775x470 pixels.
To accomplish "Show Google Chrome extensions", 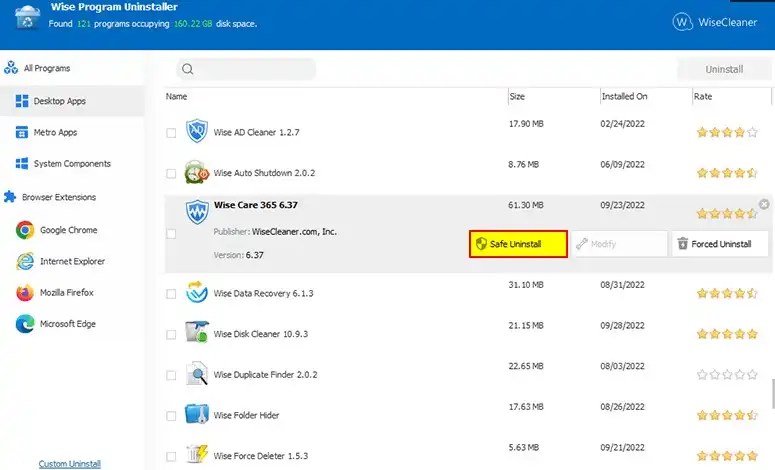I will click(68, 230).
